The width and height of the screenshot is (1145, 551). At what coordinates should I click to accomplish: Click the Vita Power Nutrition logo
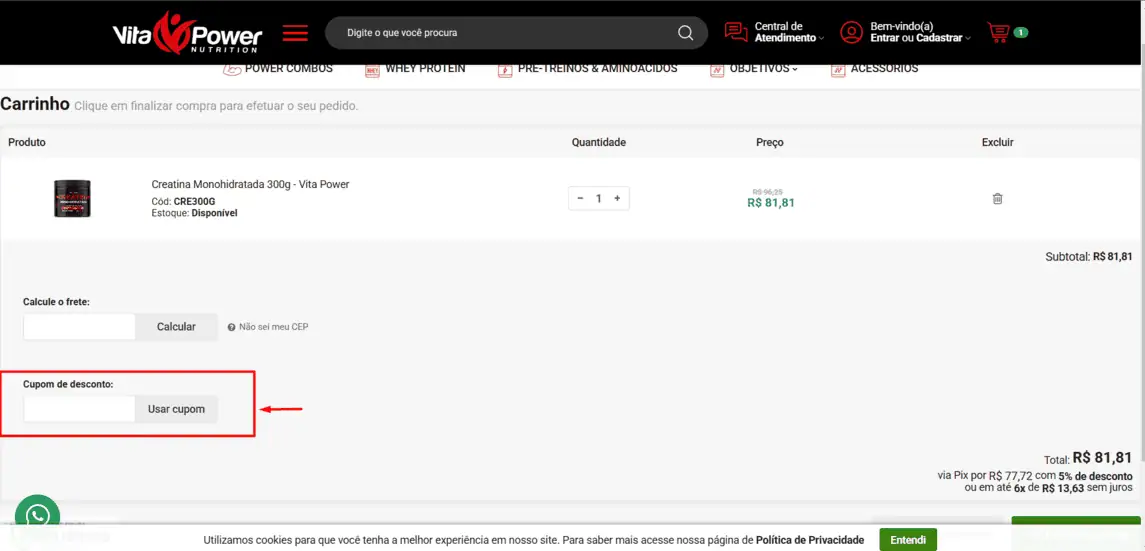point(187,32)
